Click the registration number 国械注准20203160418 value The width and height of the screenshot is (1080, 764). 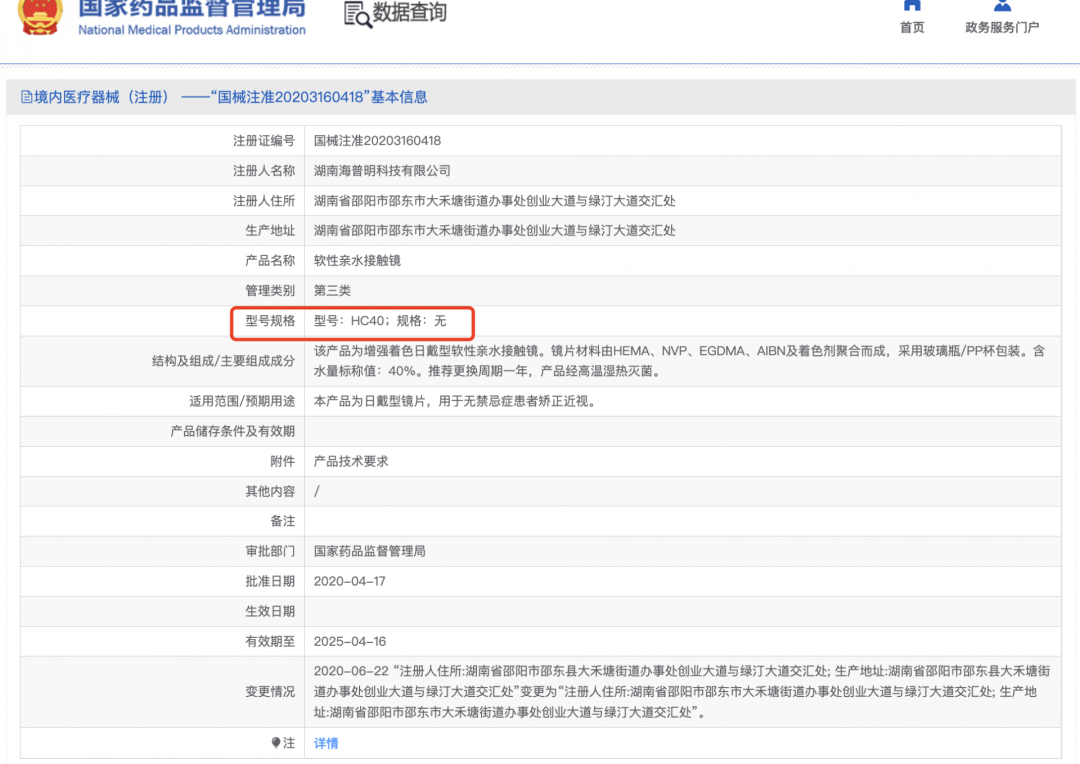pyautogui.click(x=377, y=141)
